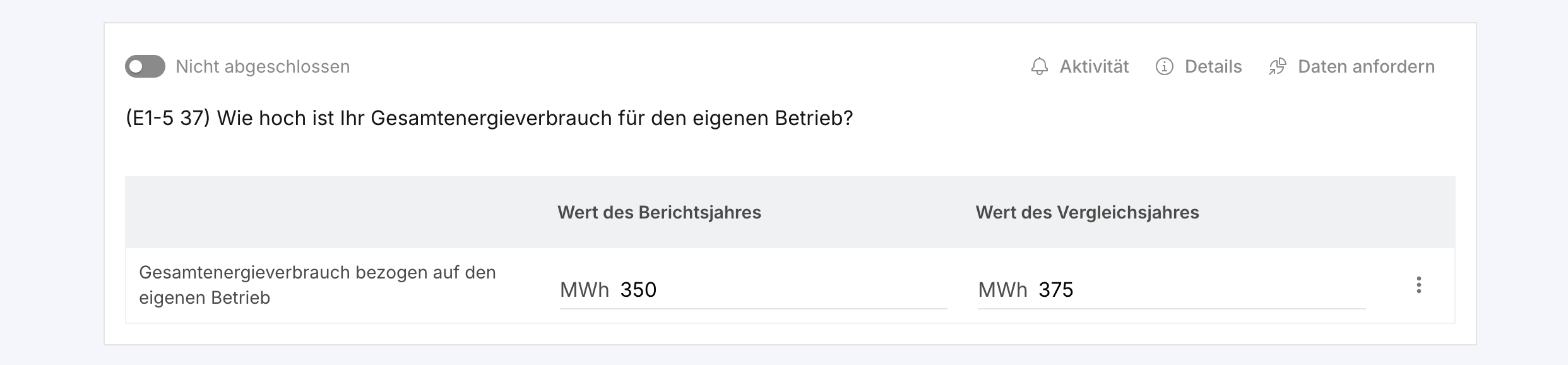
Task: Click the info circle icon beside Details
Action: point(1164,66)
